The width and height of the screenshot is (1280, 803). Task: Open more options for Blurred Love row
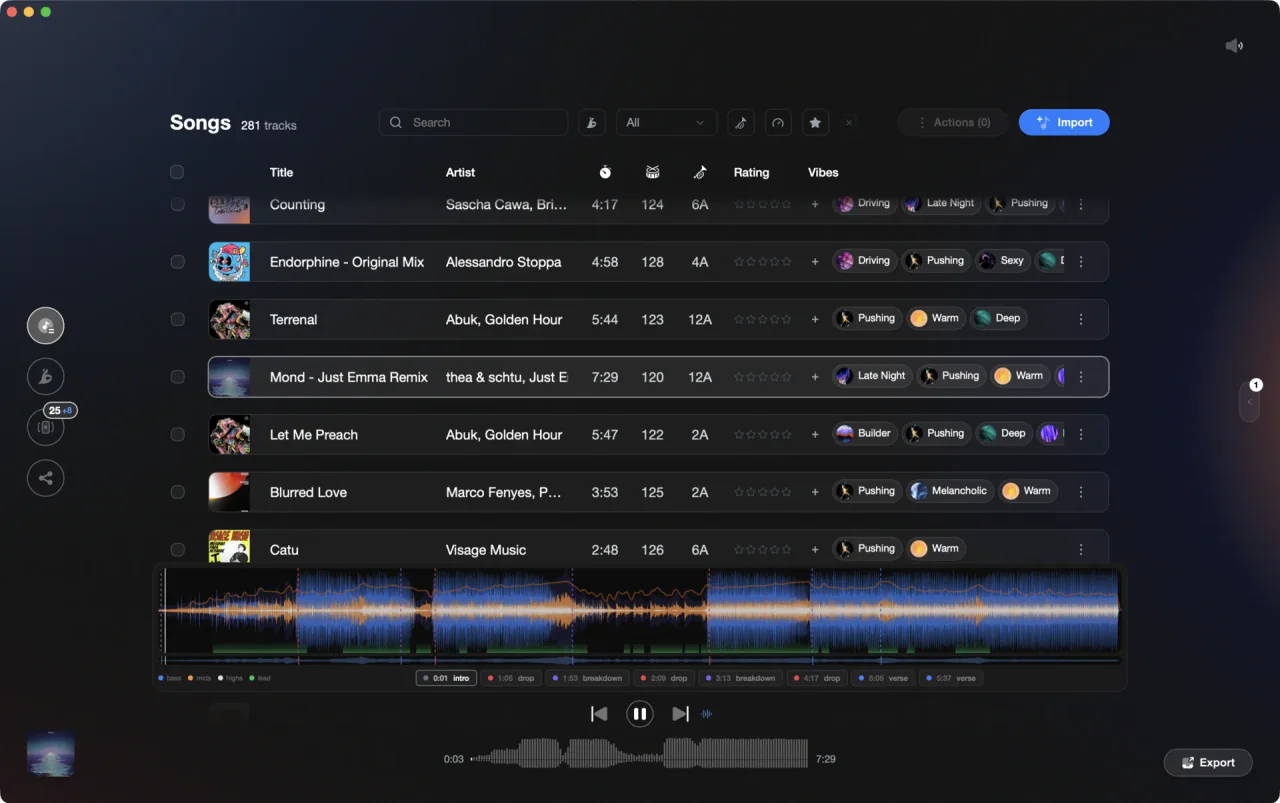pyautogui.click(x=1081, y=492)
